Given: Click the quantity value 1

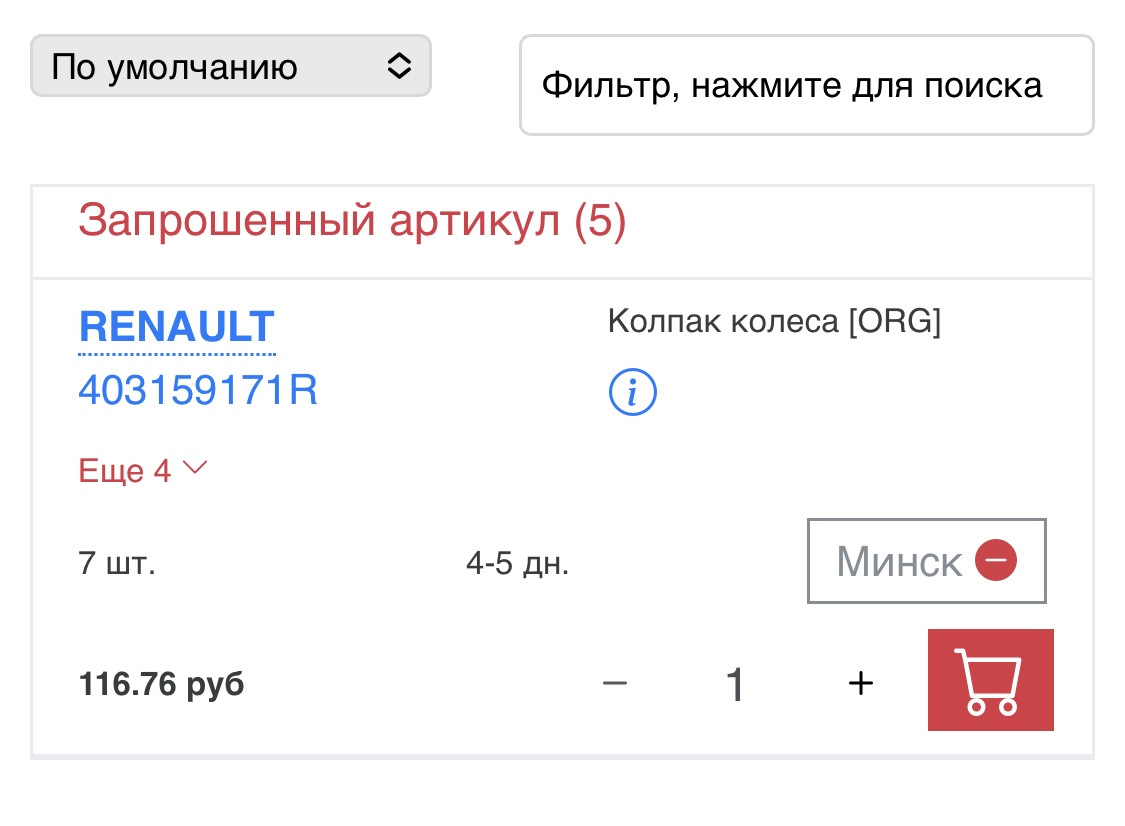Looking at the screenshot, I should pos(735,684).
